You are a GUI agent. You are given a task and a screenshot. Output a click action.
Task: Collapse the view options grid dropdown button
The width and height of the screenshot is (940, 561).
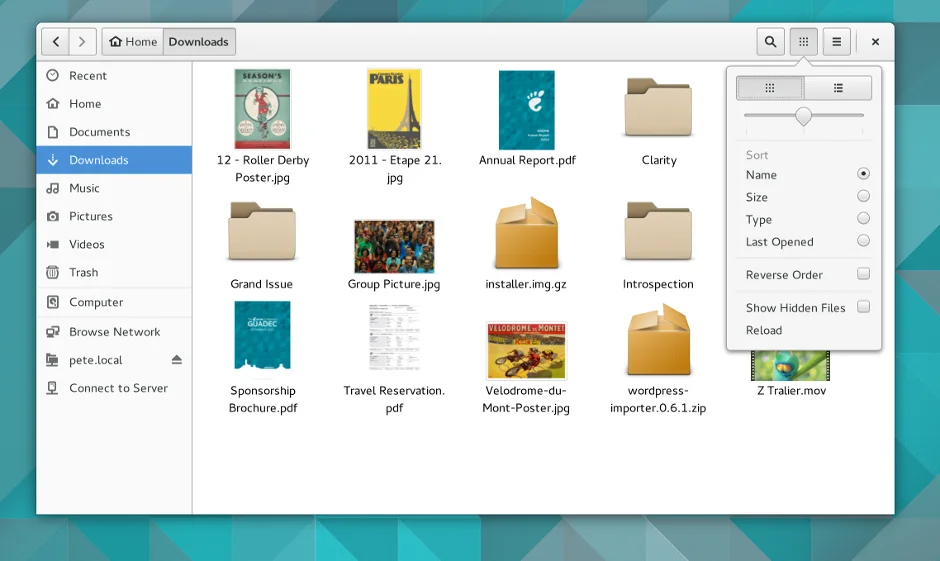803,42
